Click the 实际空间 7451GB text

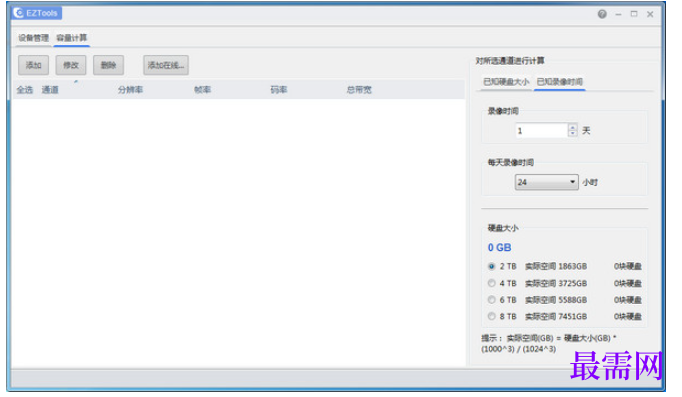coord(556,316)
